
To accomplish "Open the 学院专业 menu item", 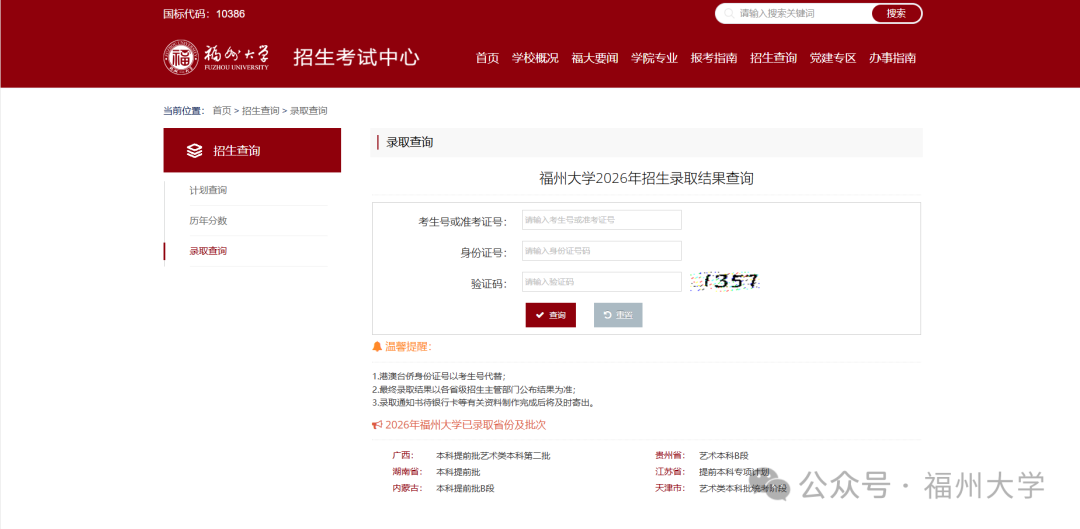I will coord(654,58).
